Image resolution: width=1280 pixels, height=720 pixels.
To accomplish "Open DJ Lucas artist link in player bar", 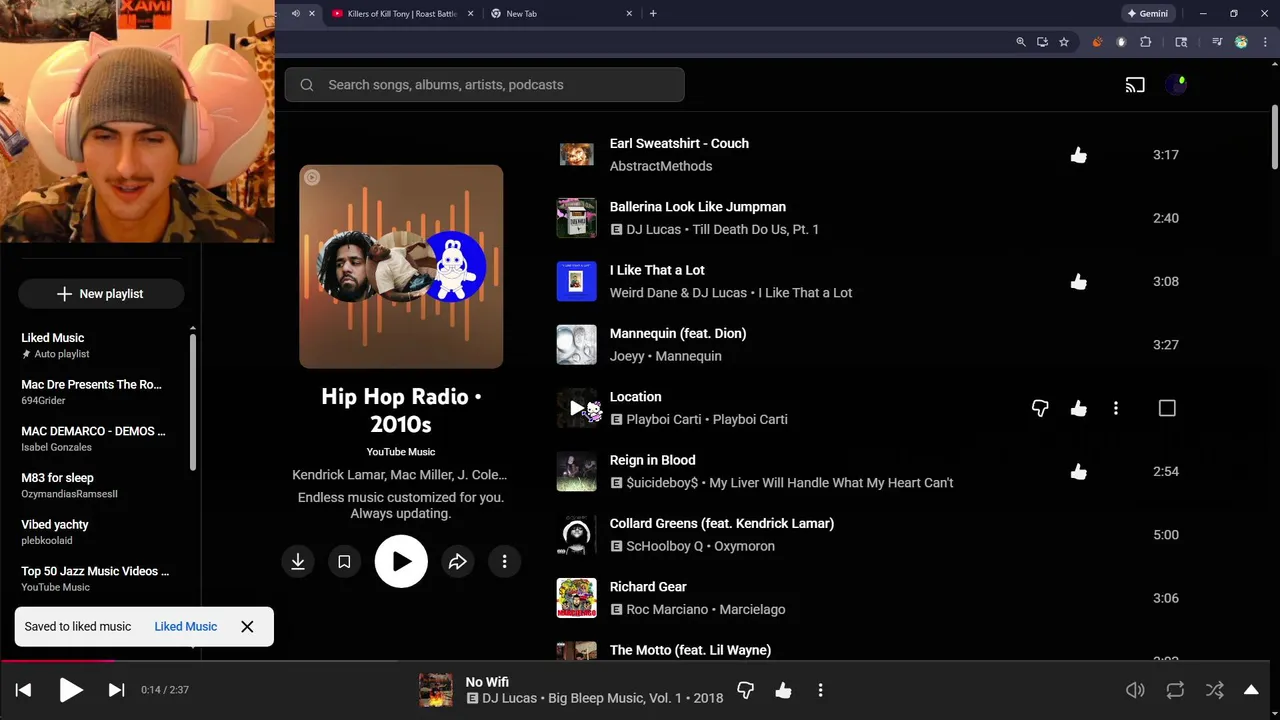I will (510, 698).
